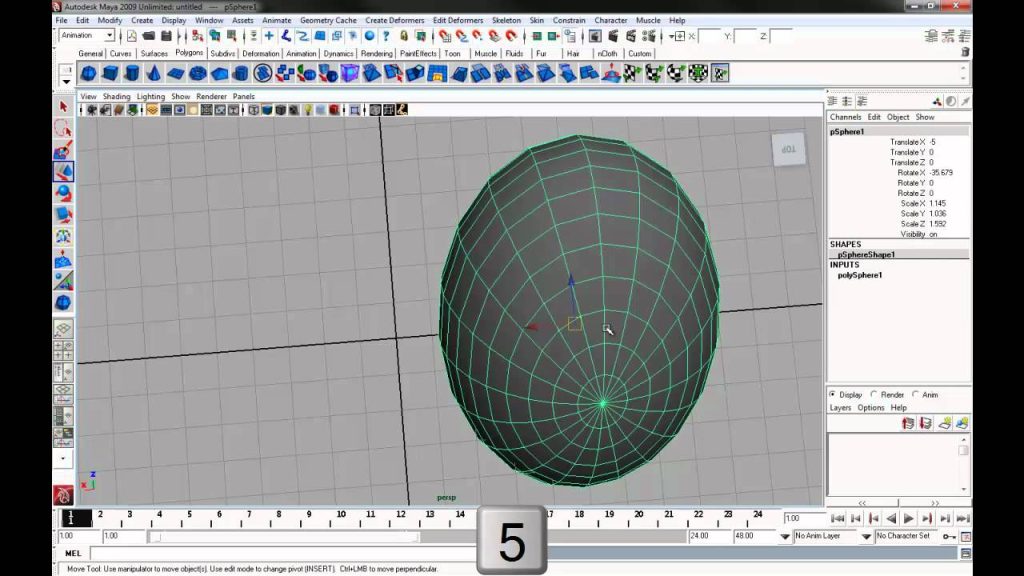1024x576 pixels.
Task: Open the Channels menu in Channel Box
Action: point(845,117)
